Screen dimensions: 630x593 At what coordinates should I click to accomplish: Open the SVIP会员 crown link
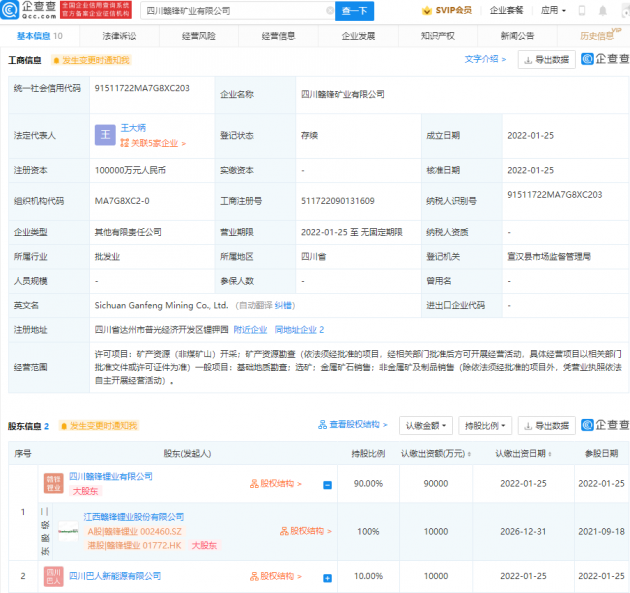click(447, 10)
